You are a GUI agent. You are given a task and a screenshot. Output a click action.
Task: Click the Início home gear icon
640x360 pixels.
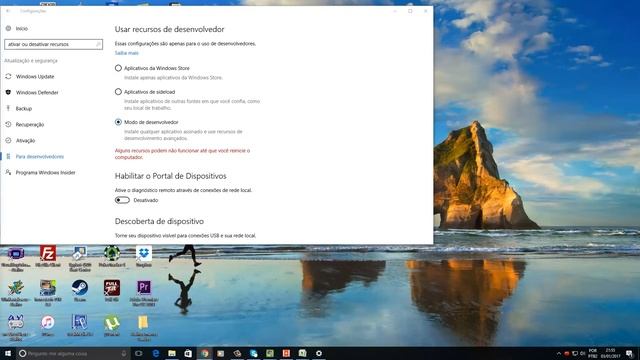click(x=8, y=29)
